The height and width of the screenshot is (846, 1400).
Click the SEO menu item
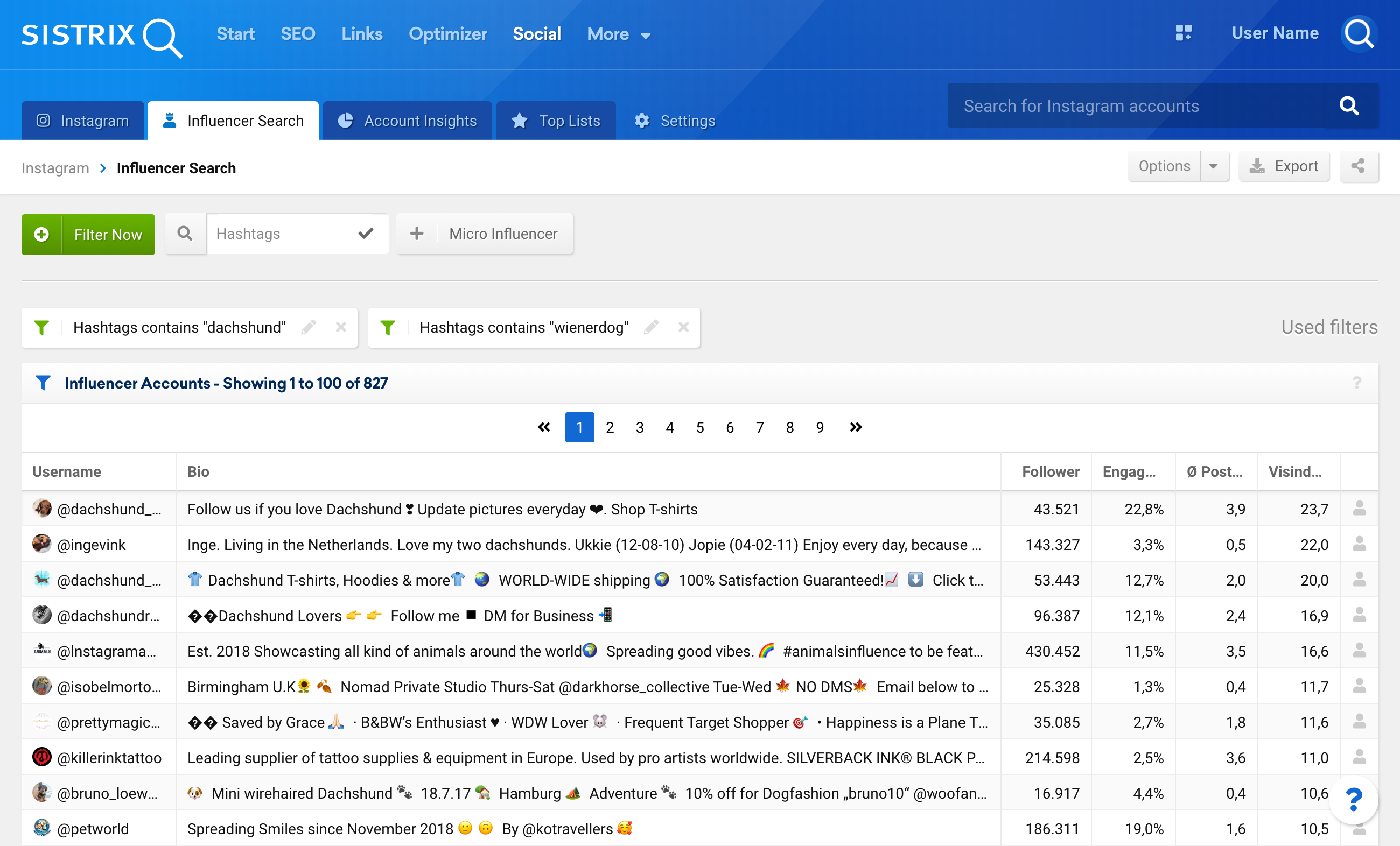coord(297,34)
